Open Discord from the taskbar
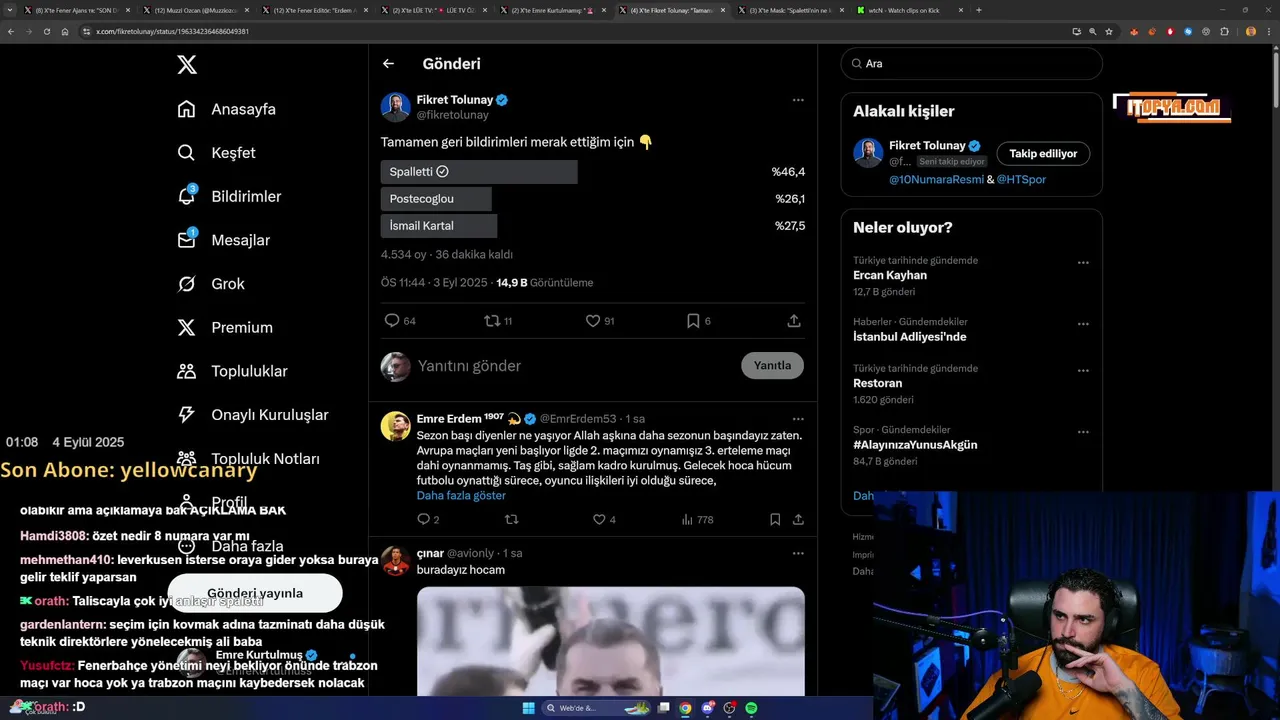 pos(707,708)
